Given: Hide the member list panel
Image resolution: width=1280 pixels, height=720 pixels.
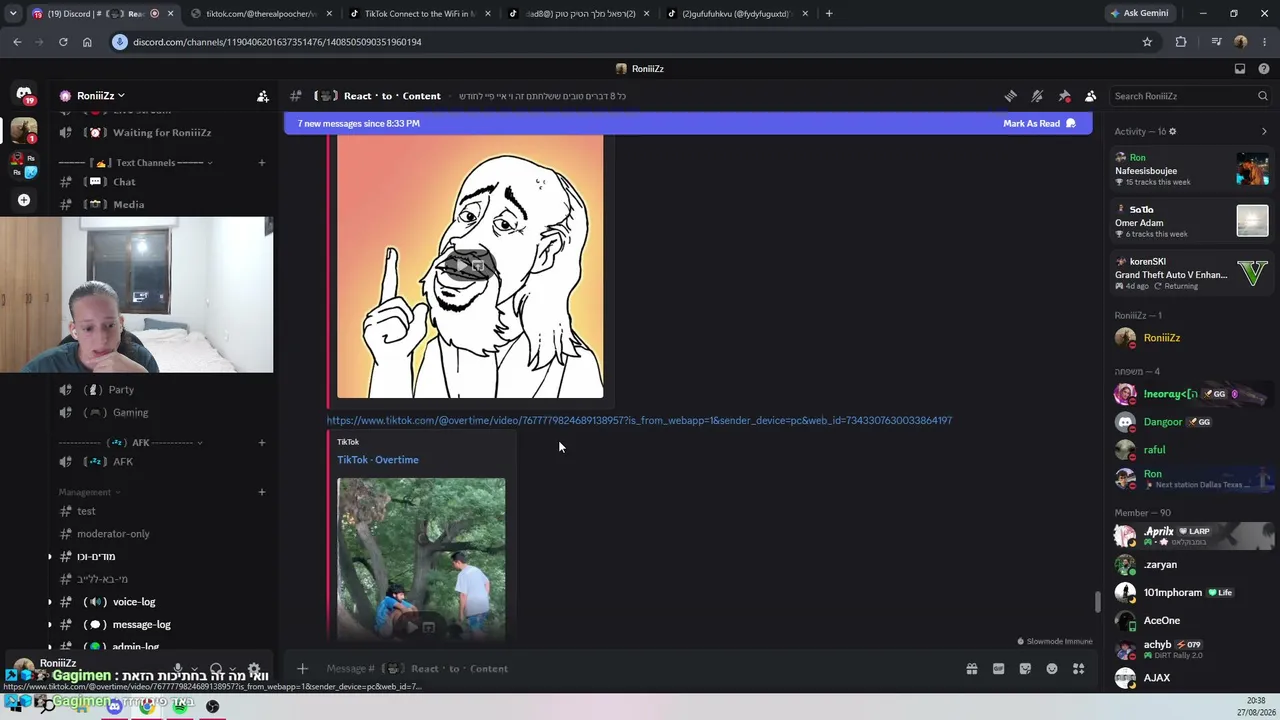Looking at the screenshot, I should click(1090, 96).
